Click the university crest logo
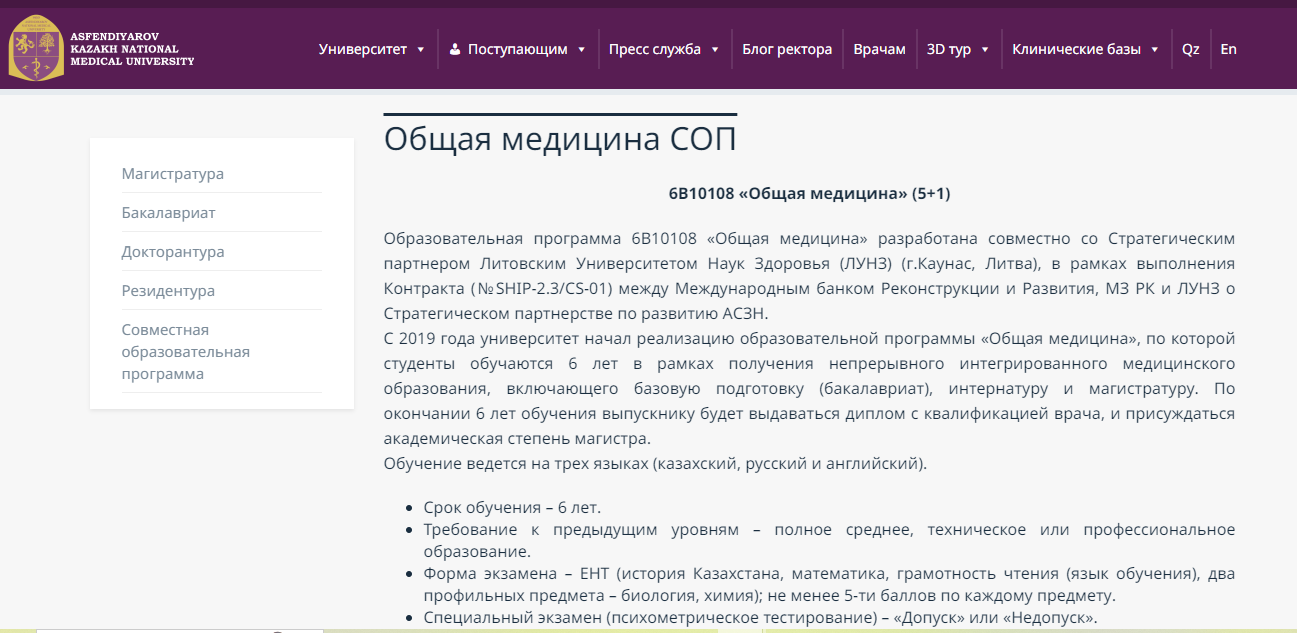Screen dimensions: 1297x633 click(x=36, y=45)
